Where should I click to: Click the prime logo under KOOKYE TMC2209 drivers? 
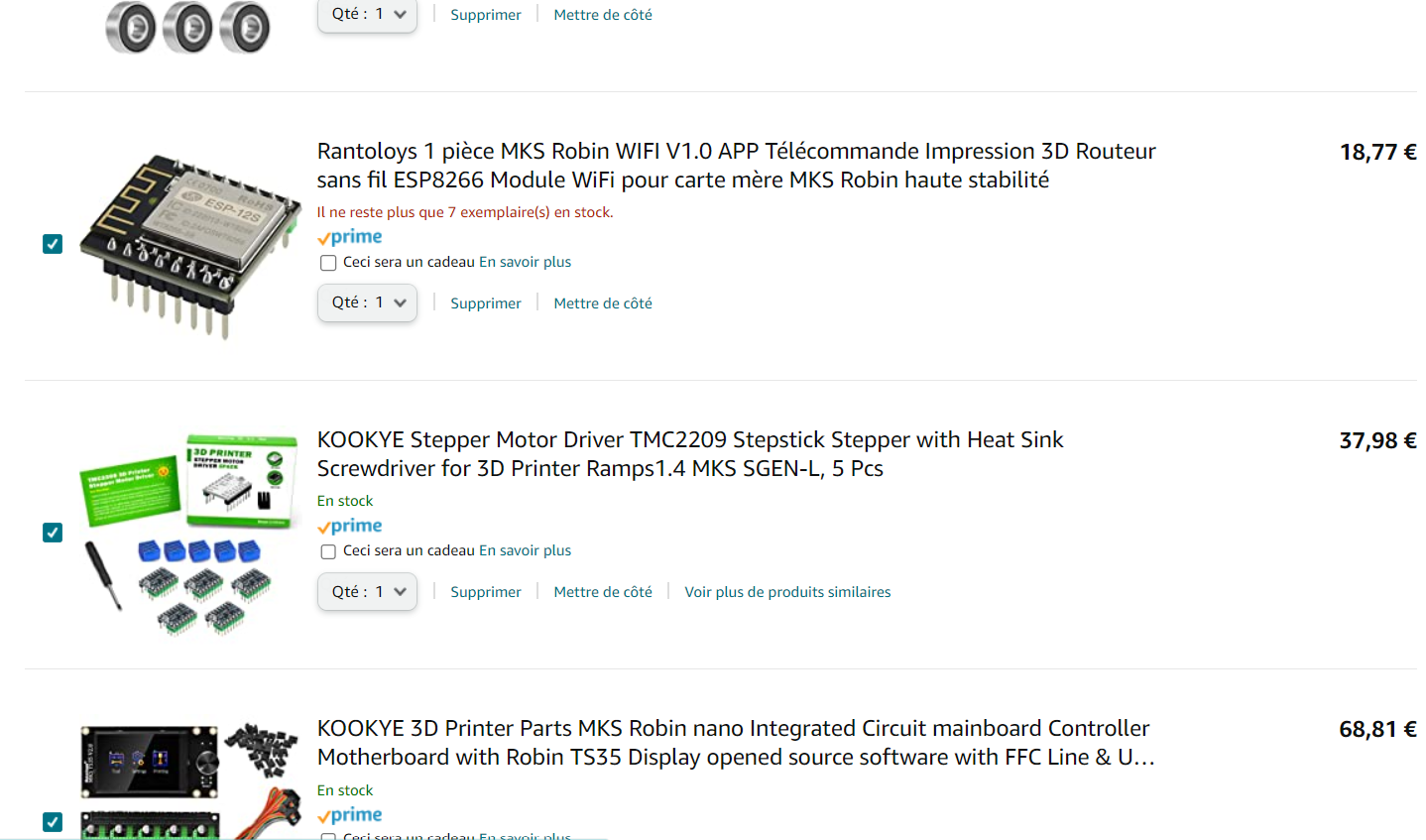tap(349, 526)
